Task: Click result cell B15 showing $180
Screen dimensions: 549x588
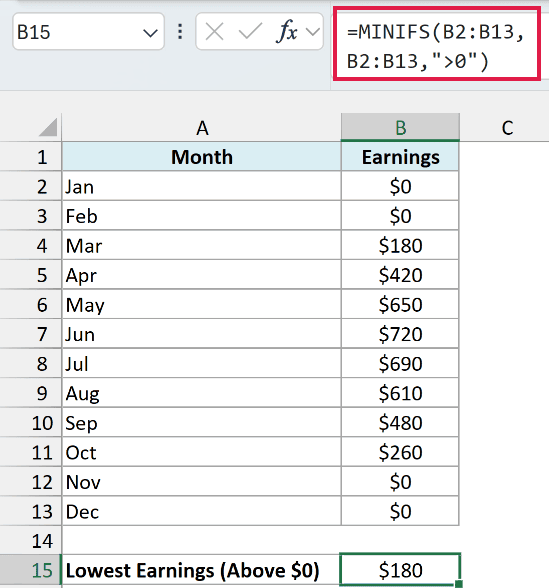Action: 400,570
